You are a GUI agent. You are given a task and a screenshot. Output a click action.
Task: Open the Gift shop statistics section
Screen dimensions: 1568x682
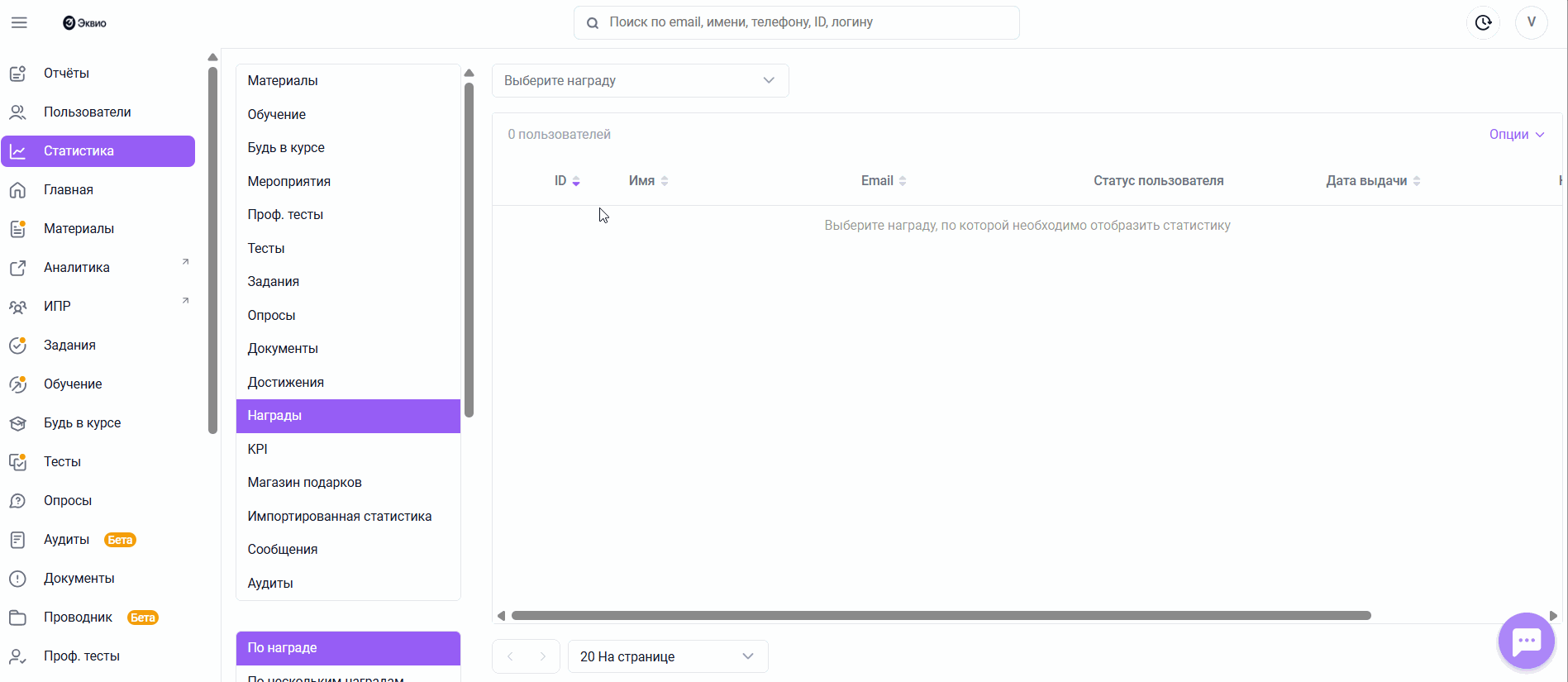(305, 483)
